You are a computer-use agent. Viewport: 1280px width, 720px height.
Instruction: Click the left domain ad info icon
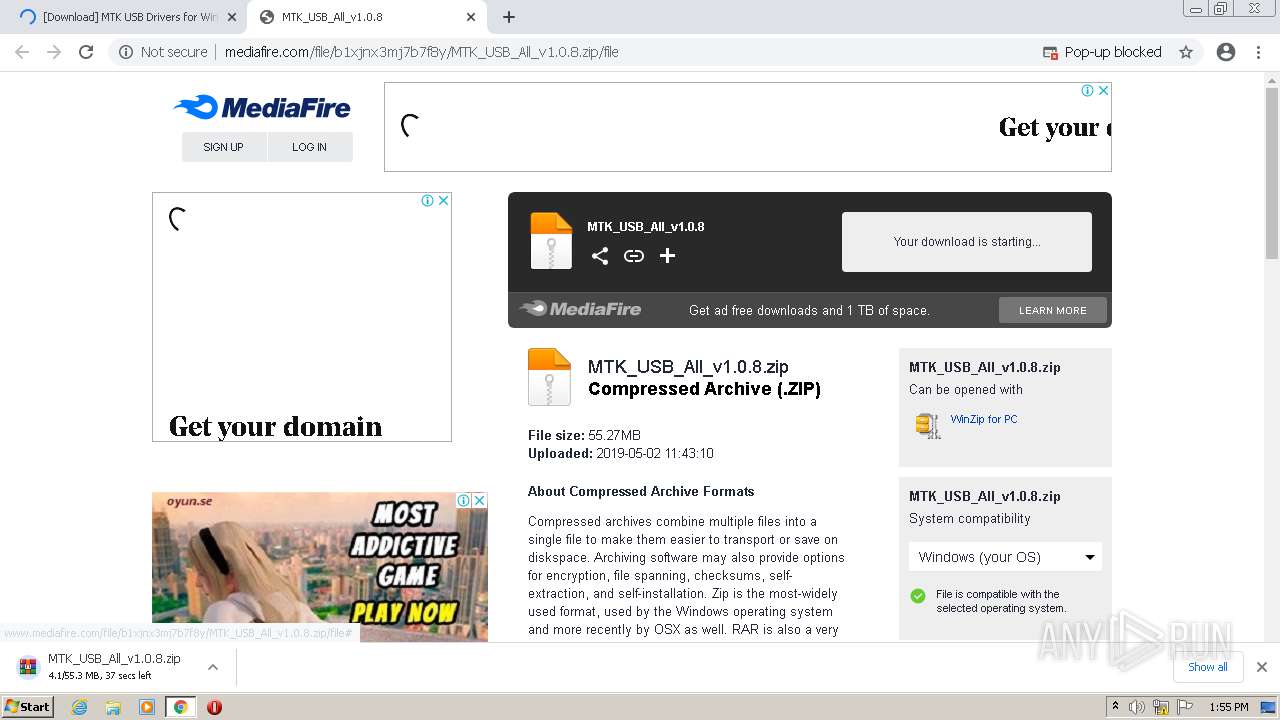(427, 200)
